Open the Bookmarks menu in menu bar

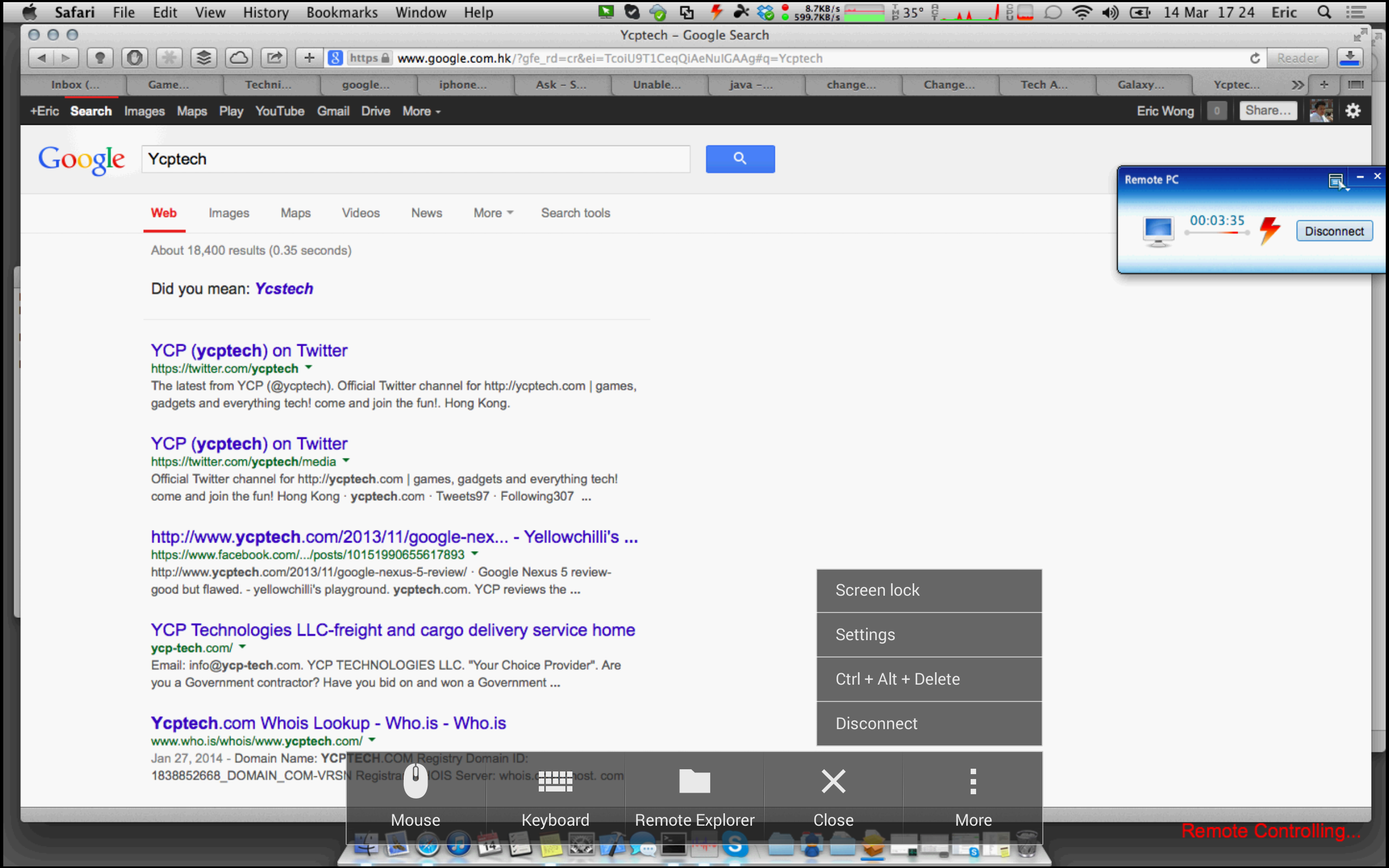[x=341, y=12]
